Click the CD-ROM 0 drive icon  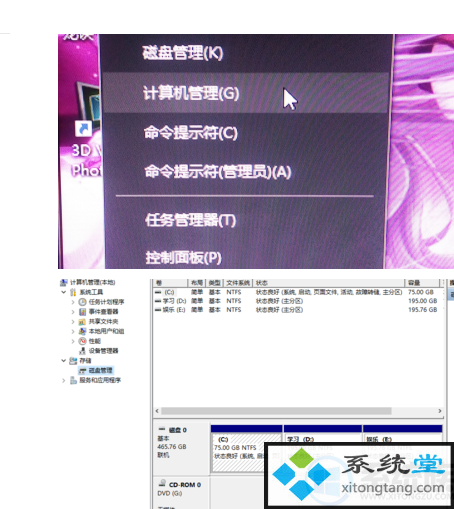click(x=162, y=483)
